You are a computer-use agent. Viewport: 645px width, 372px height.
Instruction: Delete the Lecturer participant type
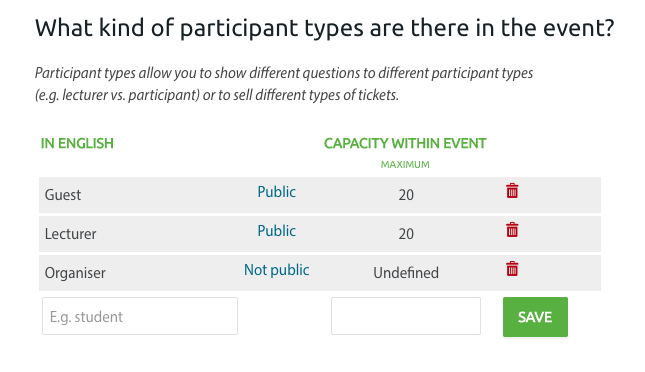tap(512, 230)
